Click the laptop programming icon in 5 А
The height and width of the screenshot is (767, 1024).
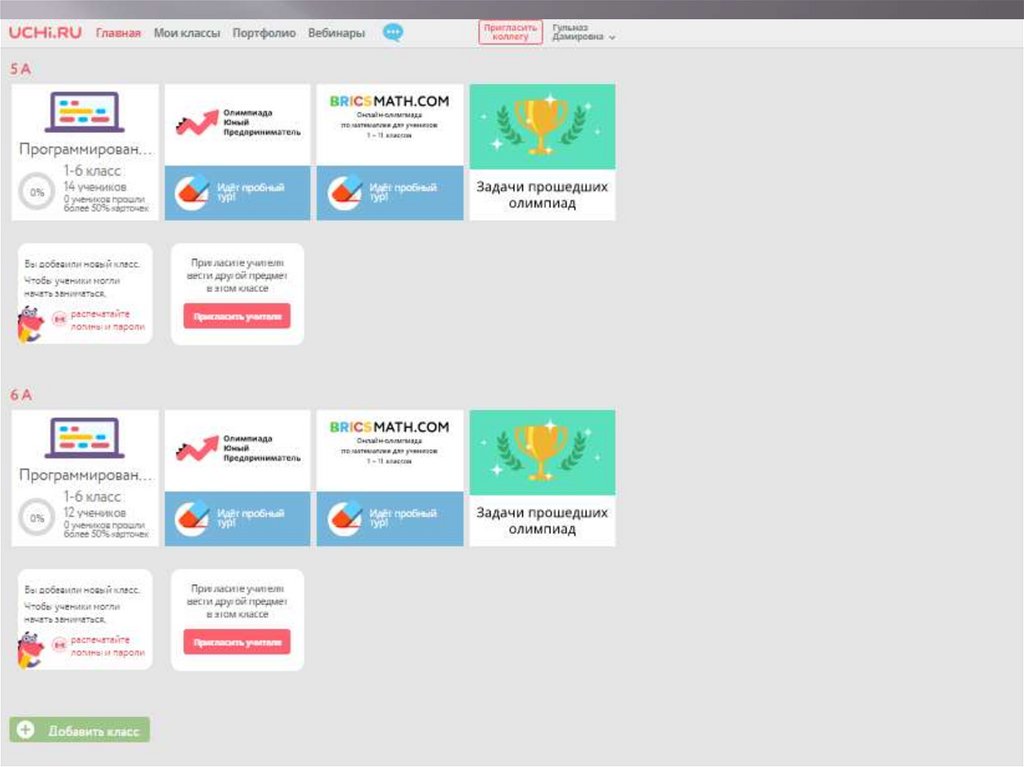(x=84, y=112)
